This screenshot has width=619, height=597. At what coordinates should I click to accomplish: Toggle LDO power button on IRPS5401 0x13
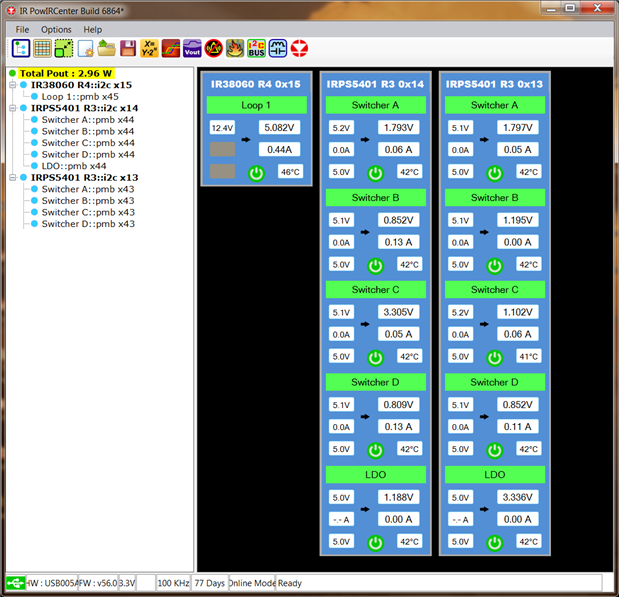click(493, 542)
